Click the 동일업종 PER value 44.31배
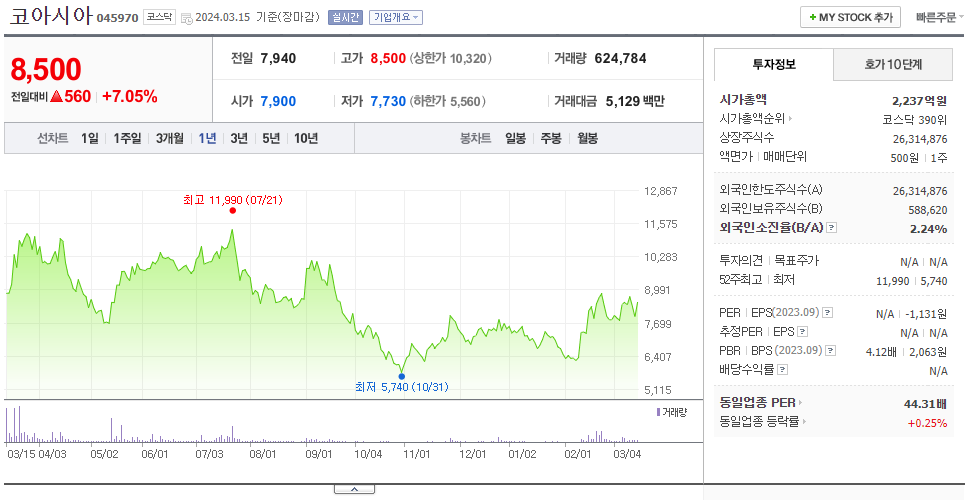The image size is (968, 500). click(925, 404)
